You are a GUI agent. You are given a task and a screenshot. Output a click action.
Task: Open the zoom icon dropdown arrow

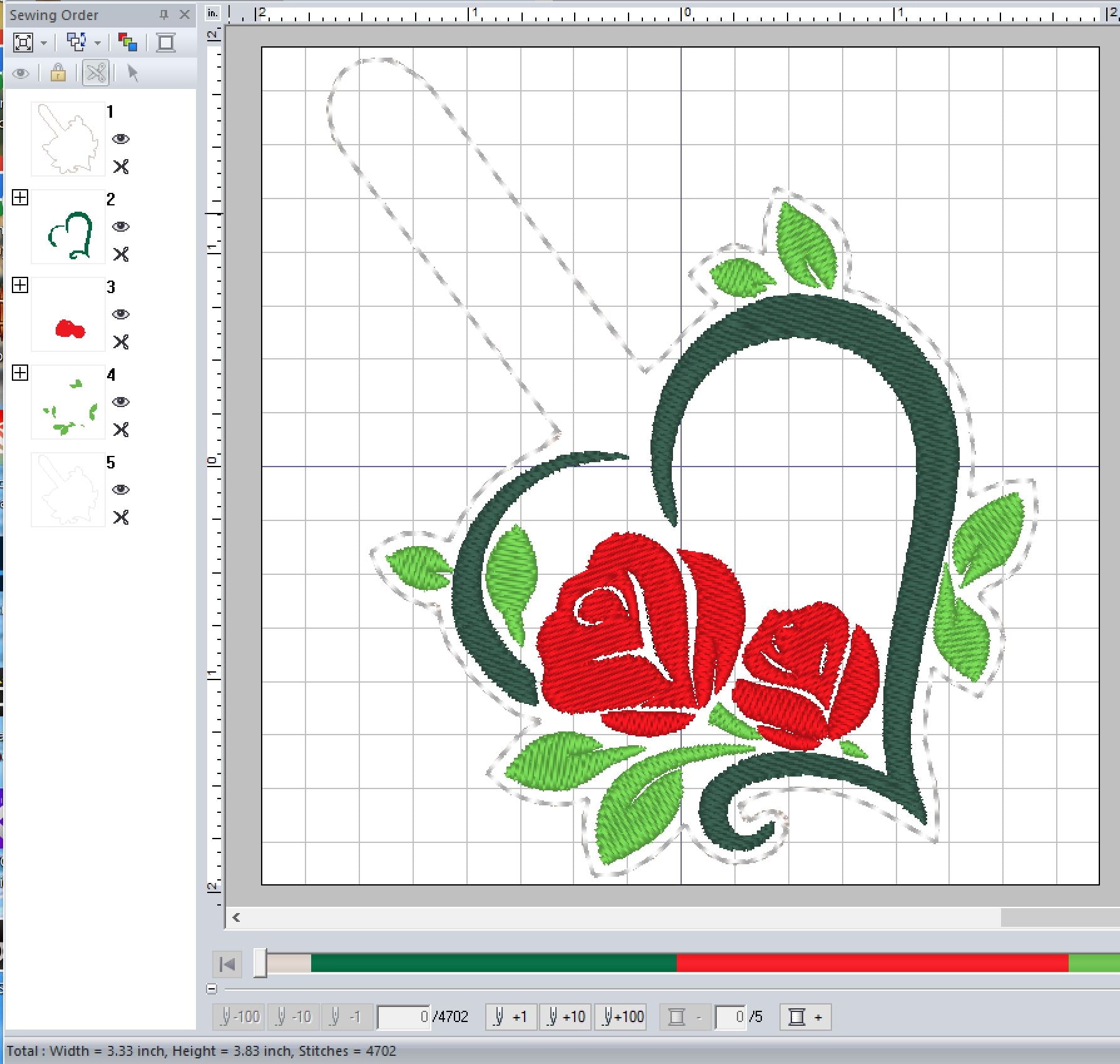coord(44,43)
